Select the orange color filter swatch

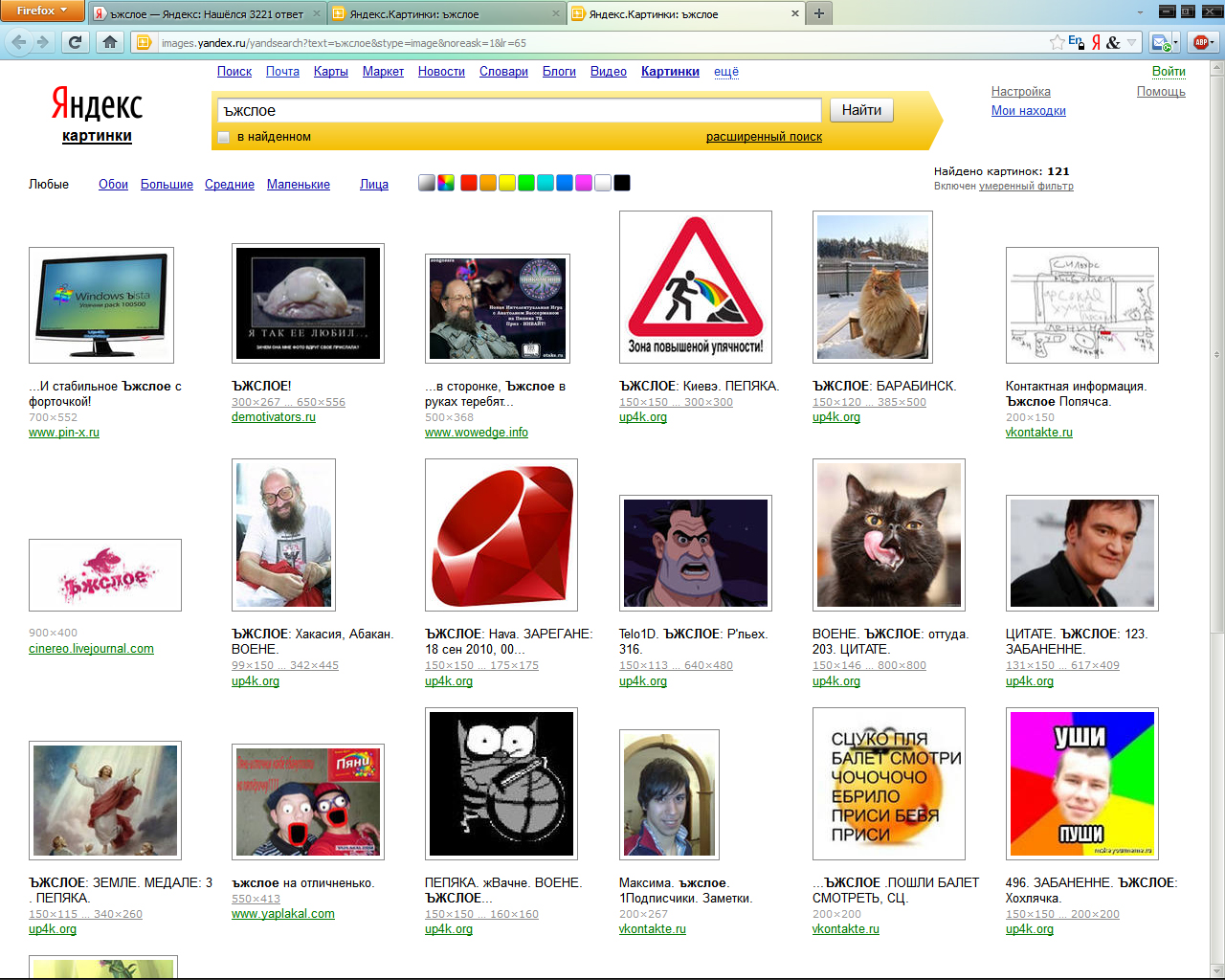tap(488, 183)
